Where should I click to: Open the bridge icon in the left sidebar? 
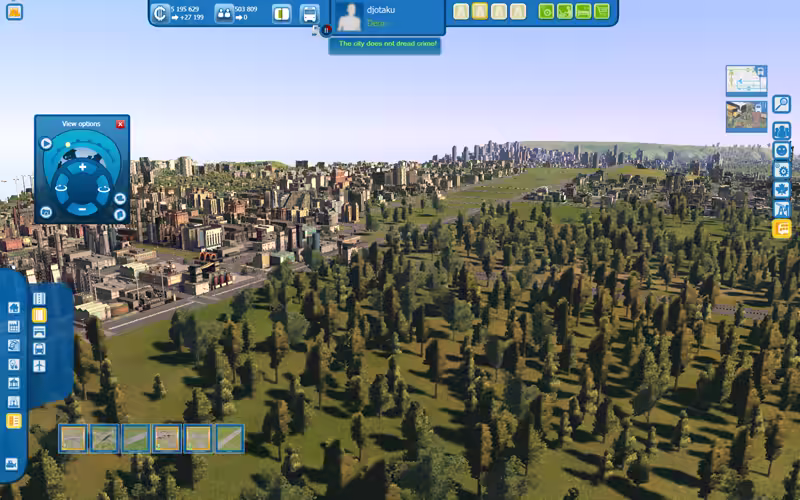14,402
